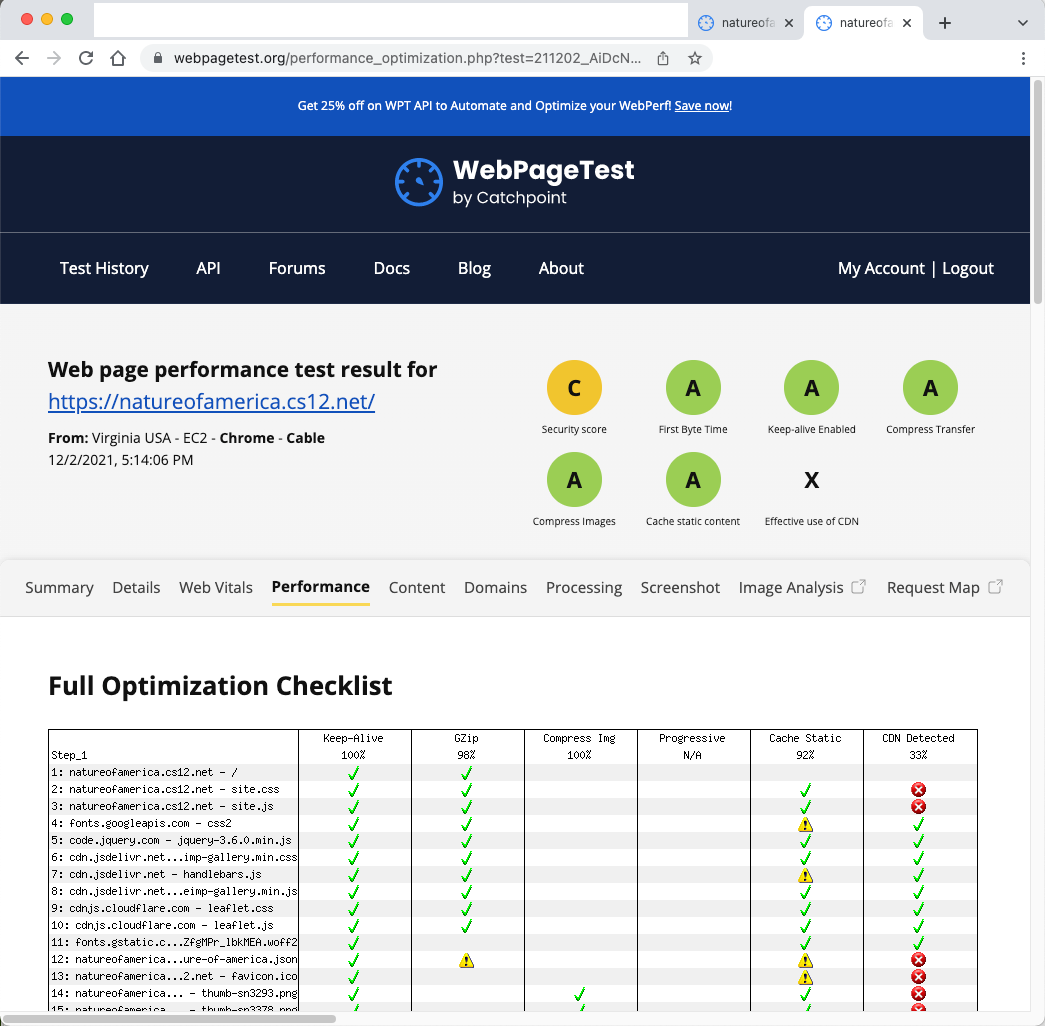Screen dimensions: 1045x1026
Task: Open Image Analysis external tab
Action: (802, 587)
